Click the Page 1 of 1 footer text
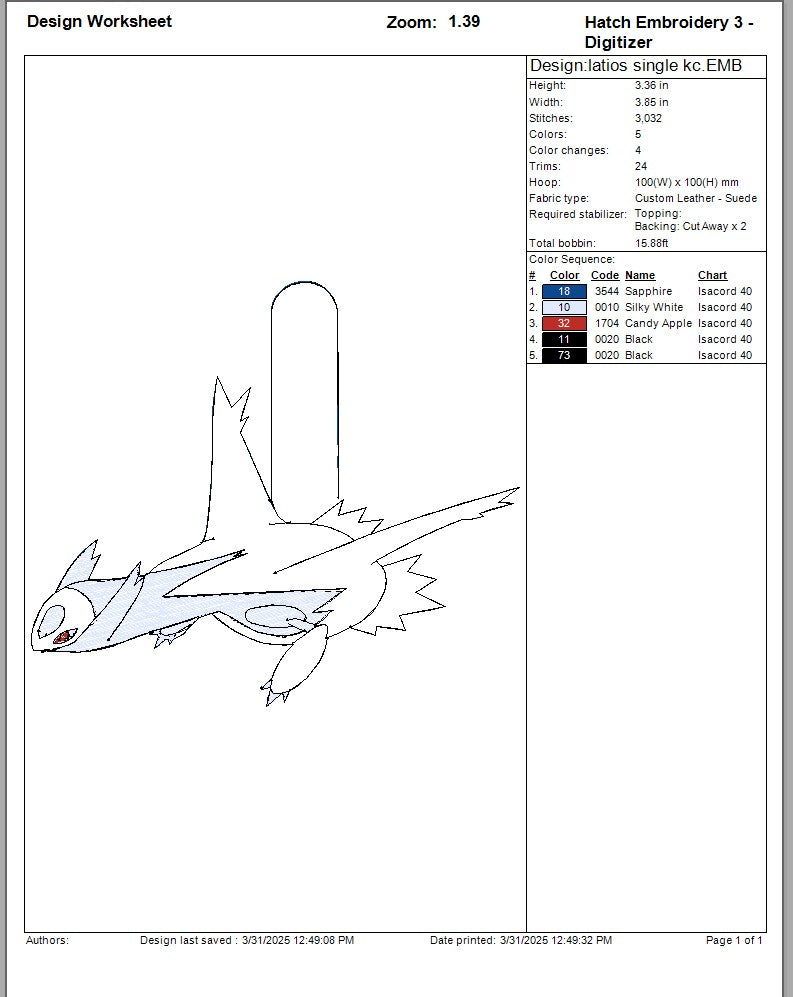Image resolution: width=793 pixels, height=997 pixels. point(734,940)
